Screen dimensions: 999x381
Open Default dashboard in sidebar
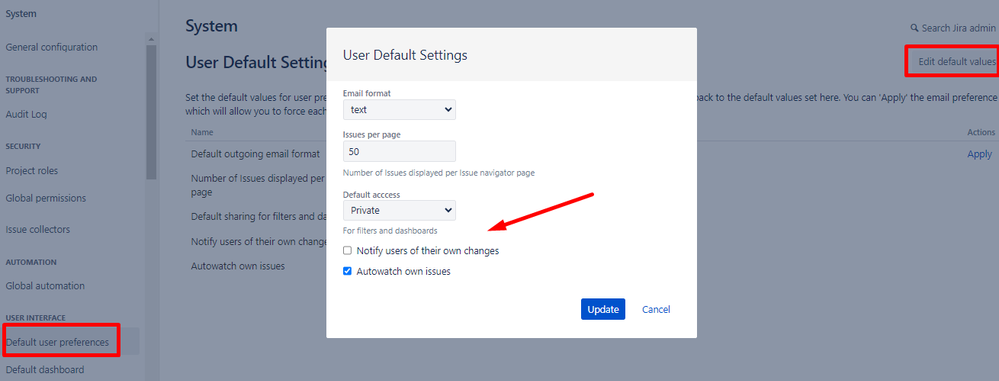[45, 370]
